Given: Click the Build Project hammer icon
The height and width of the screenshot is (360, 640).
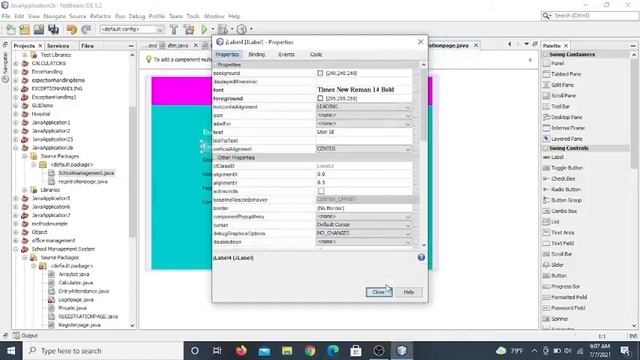Looking at the screenshot, I should coord(174,29).
